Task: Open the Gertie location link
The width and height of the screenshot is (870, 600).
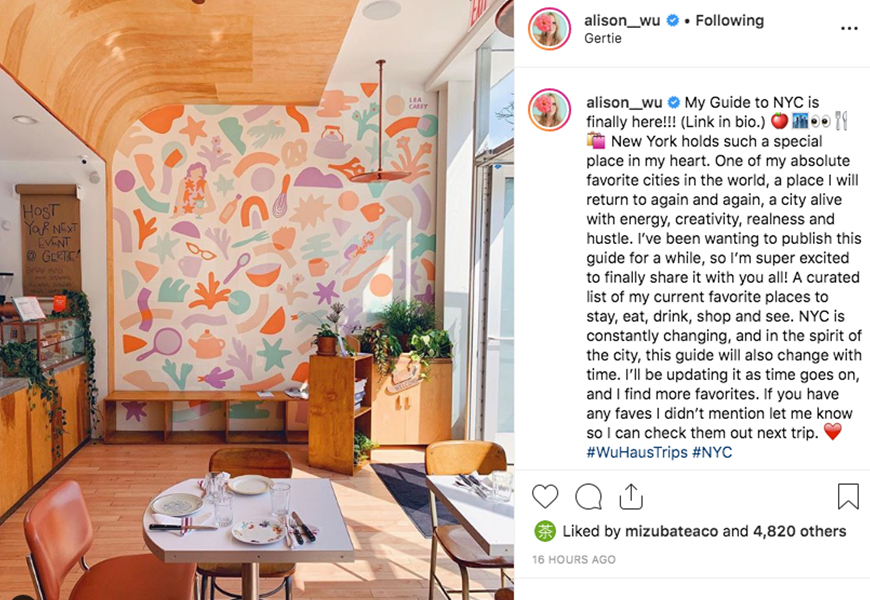Action: [x=603, y=38]
